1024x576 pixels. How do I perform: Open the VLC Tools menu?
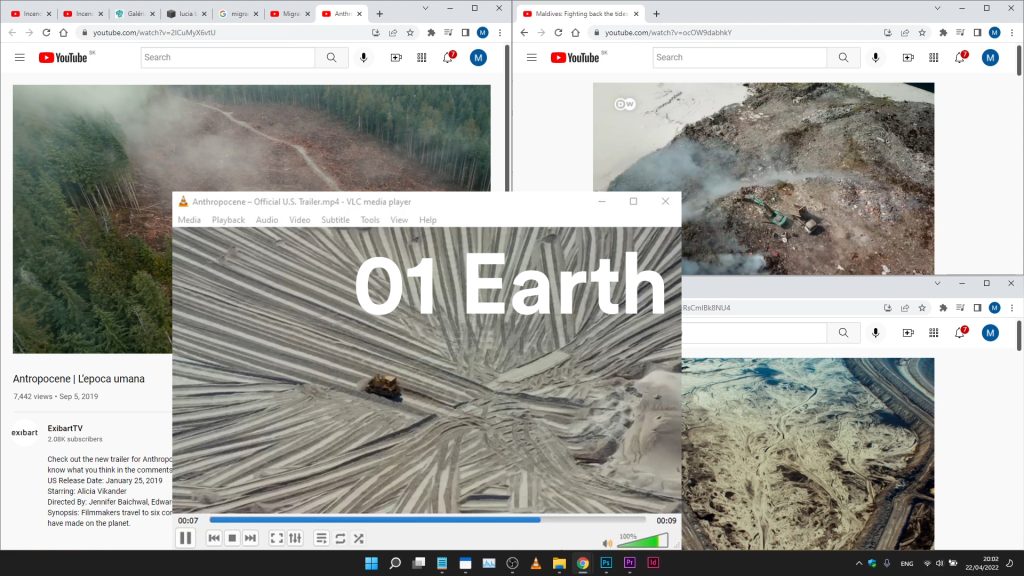click(370, 220)
